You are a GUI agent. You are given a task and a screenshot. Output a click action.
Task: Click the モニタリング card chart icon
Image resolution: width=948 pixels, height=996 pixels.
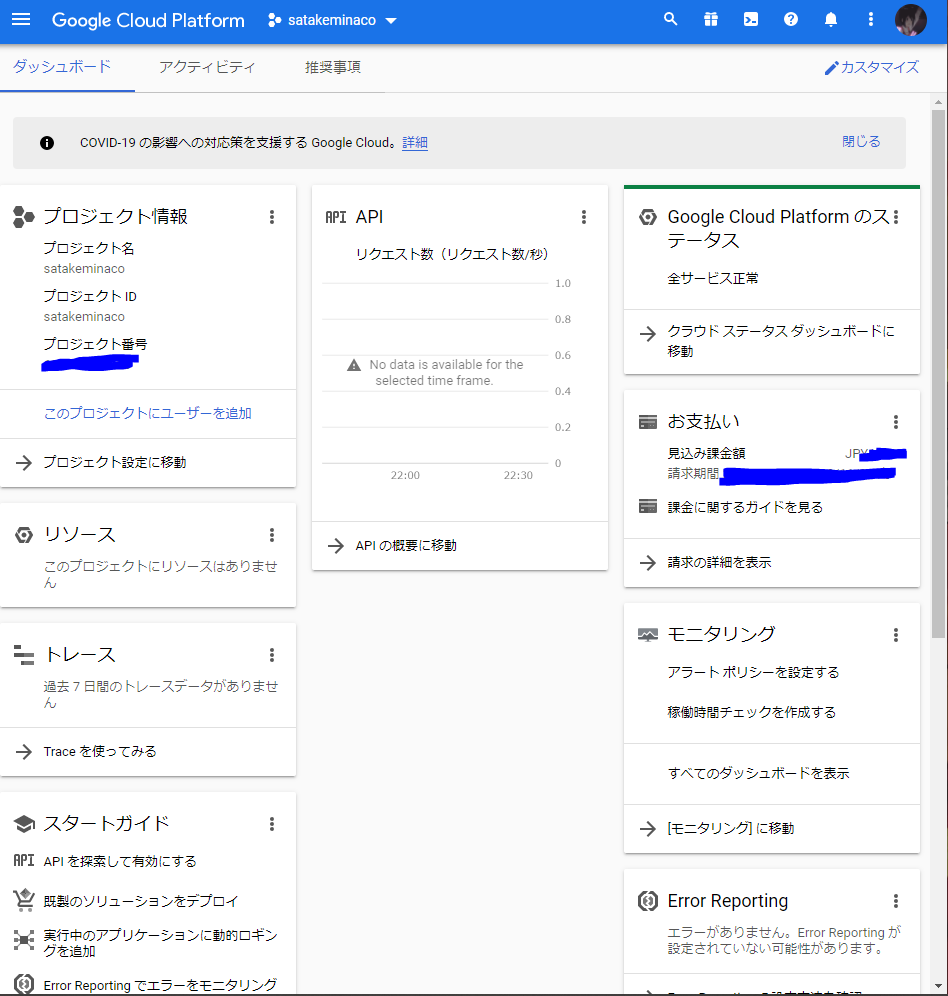649,633
